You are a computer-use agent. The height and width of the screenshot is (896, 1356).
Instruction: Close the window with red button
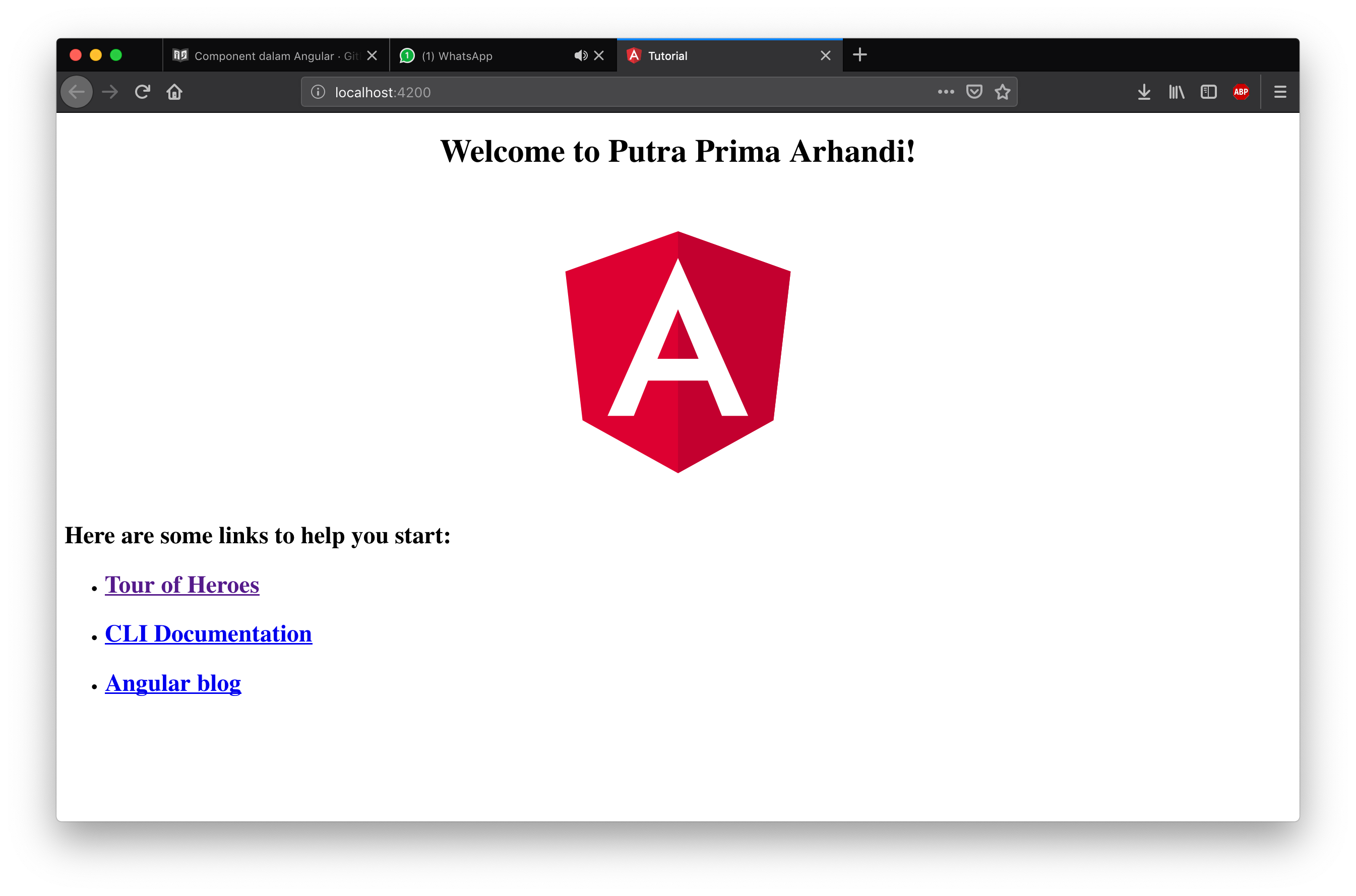(x=76, y=55)
